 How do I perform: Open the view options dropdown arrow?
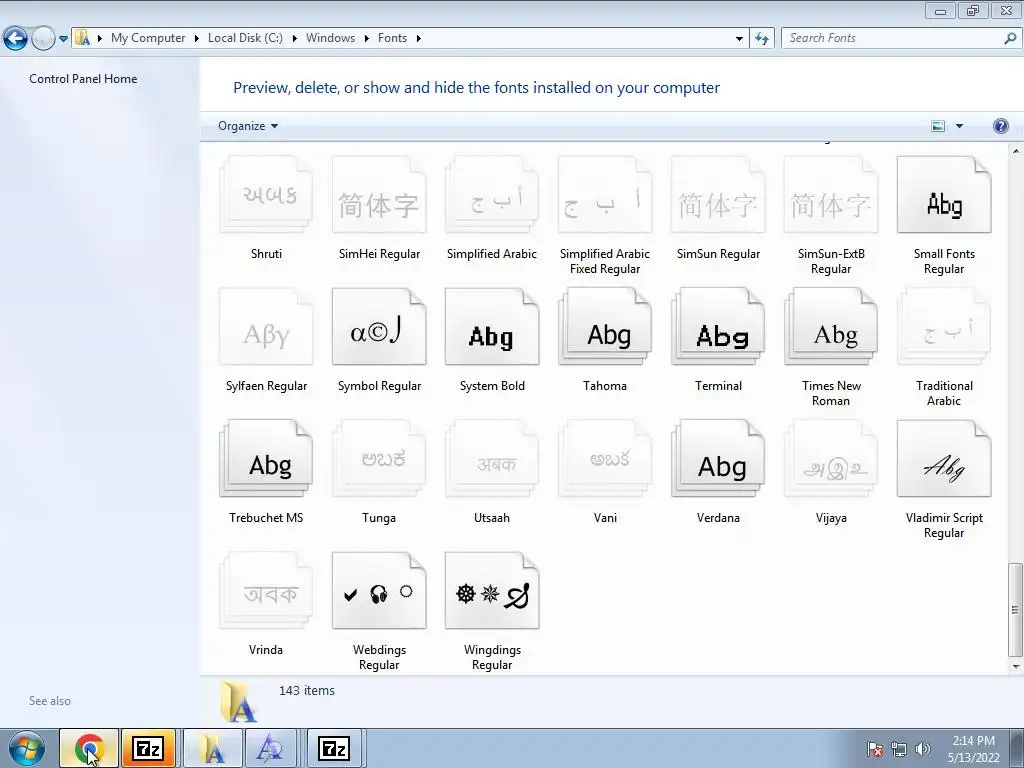point(959,126)
